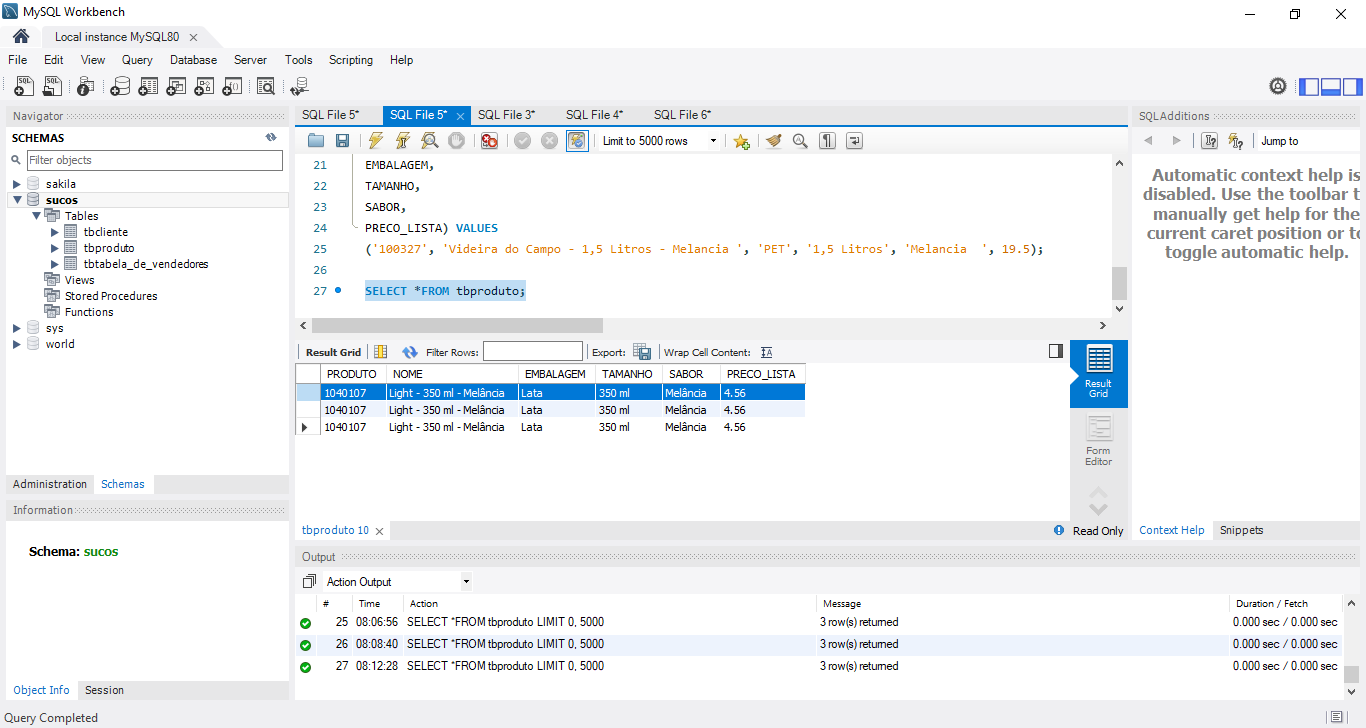Screen dimensions: 1366x728
Task: Open the tbproduto 10 result tab
Action: pyautogui.click(x=335, y=530)
